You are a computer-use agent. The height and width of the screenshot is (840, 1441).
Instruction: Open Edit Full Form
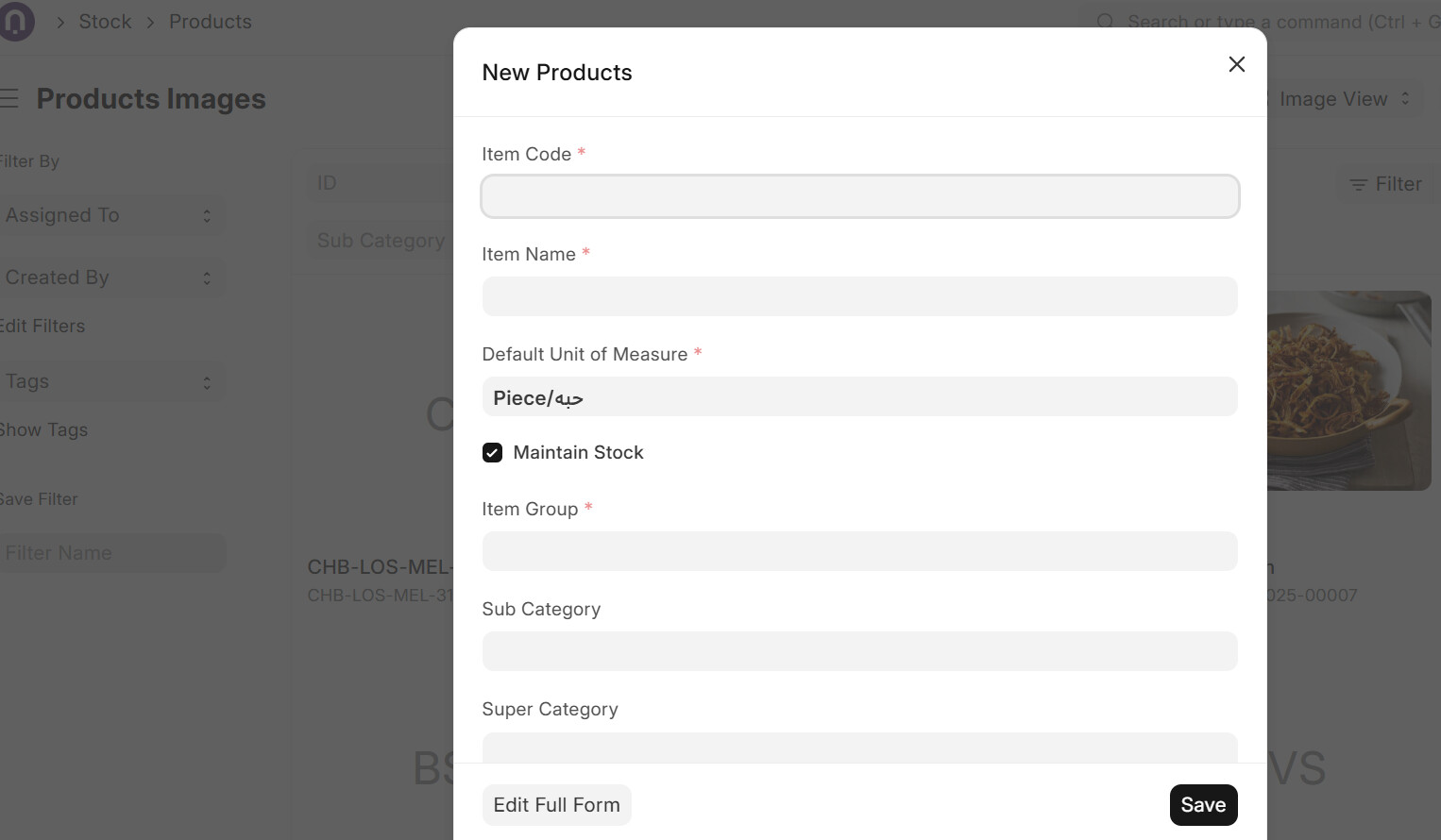point(556,805)
